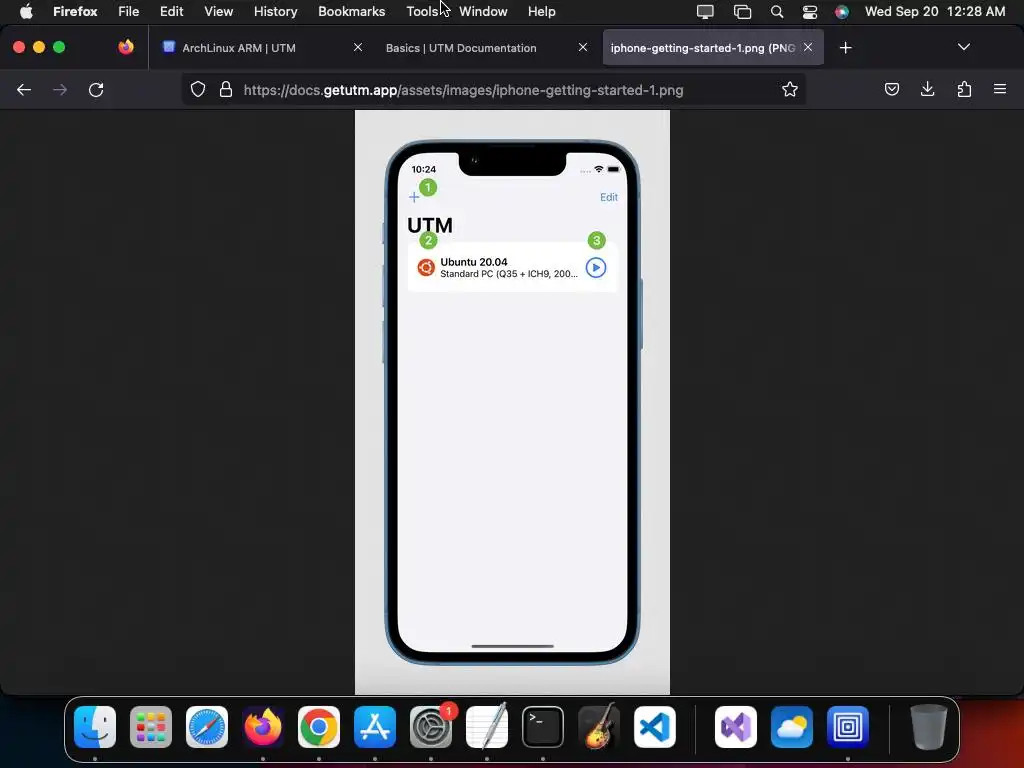Viewport: 1024px width, 768px height.
Task: Open System Settings from the dock
Action: (431, 727)
